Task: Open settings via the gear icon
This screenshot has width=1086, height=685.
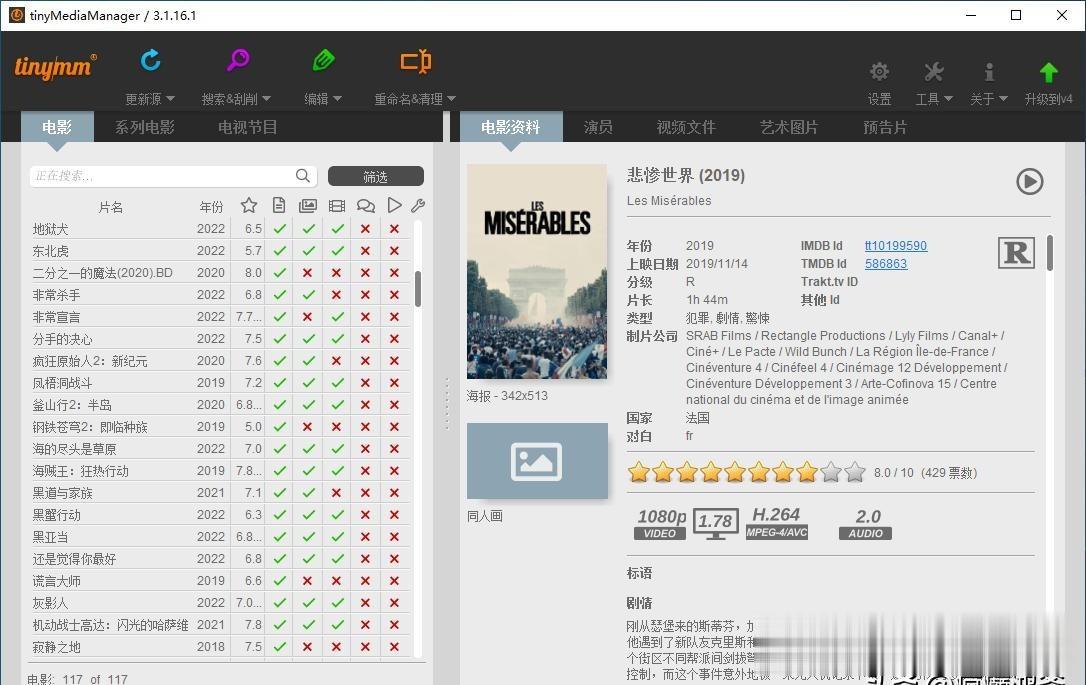Action: (x=879, y=71)
